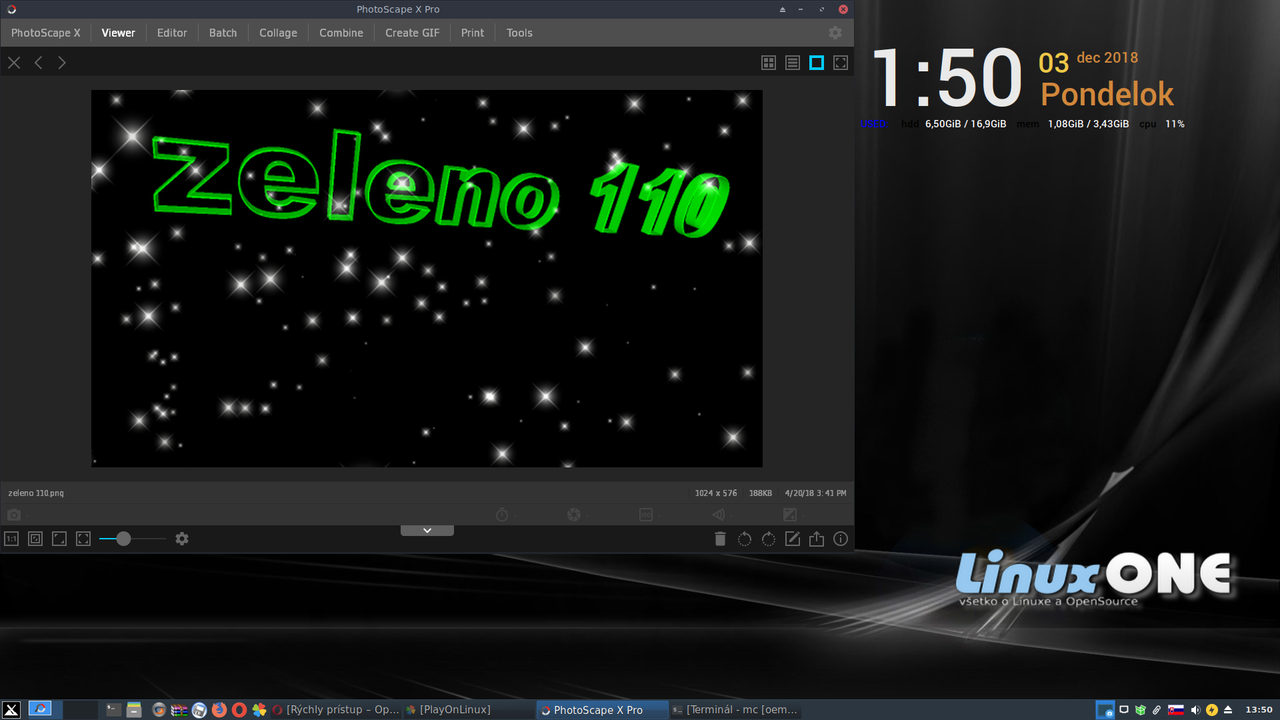Switch to thumbnail grid view
1280x720 pixels.
[768, 63]
